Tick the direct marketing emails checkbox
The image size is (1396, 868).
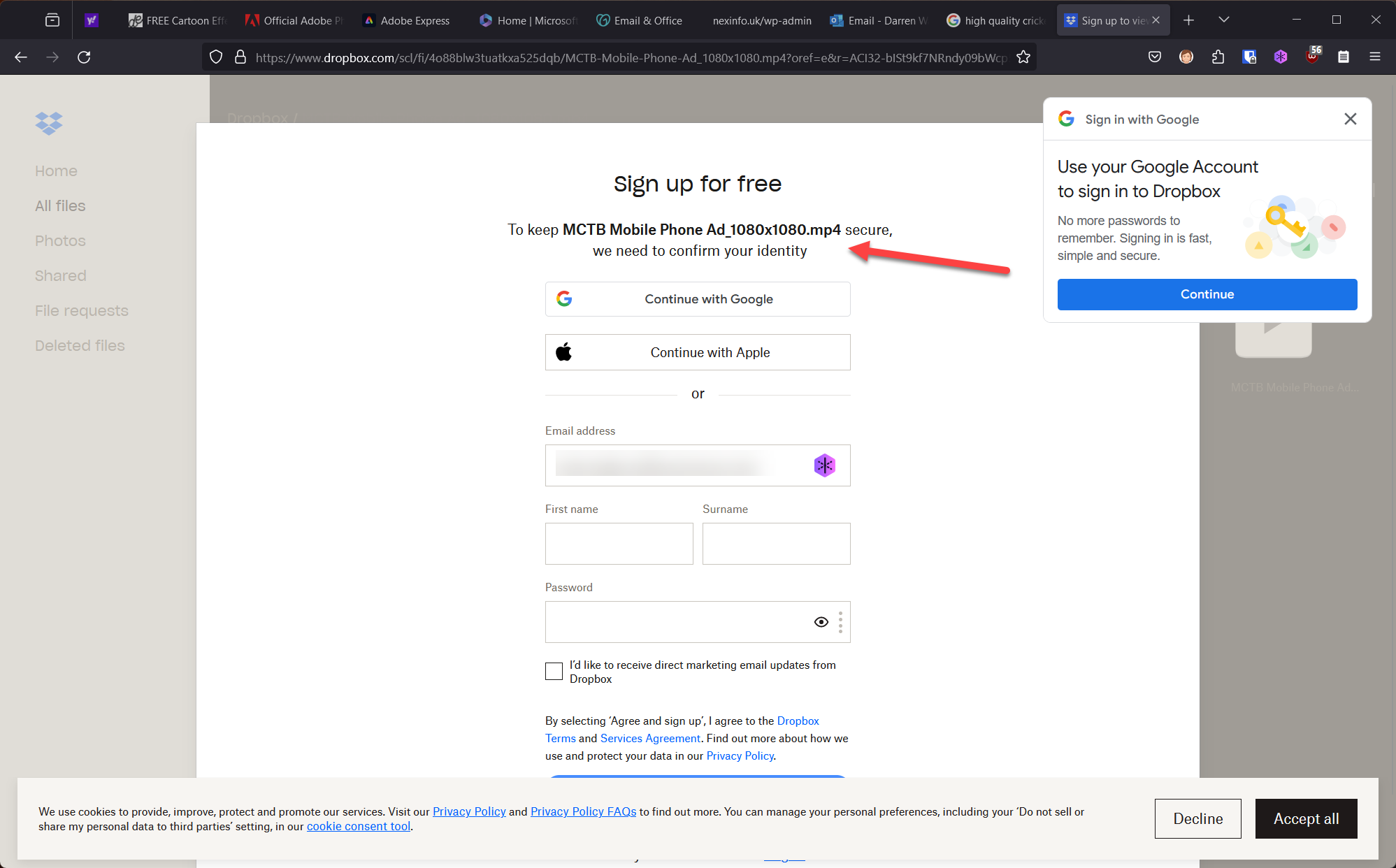pos(554,672)
